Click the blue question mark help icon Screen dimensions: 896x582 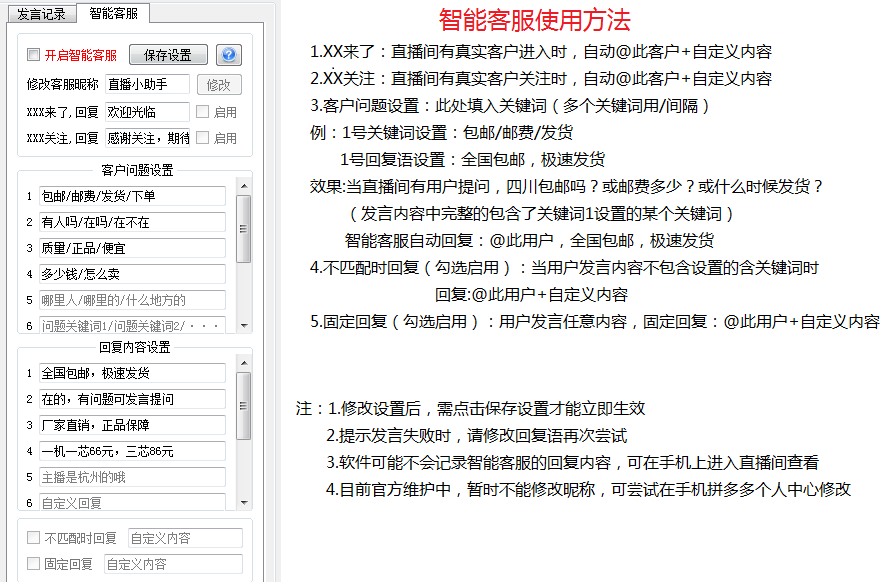click(x=229, y=55)
